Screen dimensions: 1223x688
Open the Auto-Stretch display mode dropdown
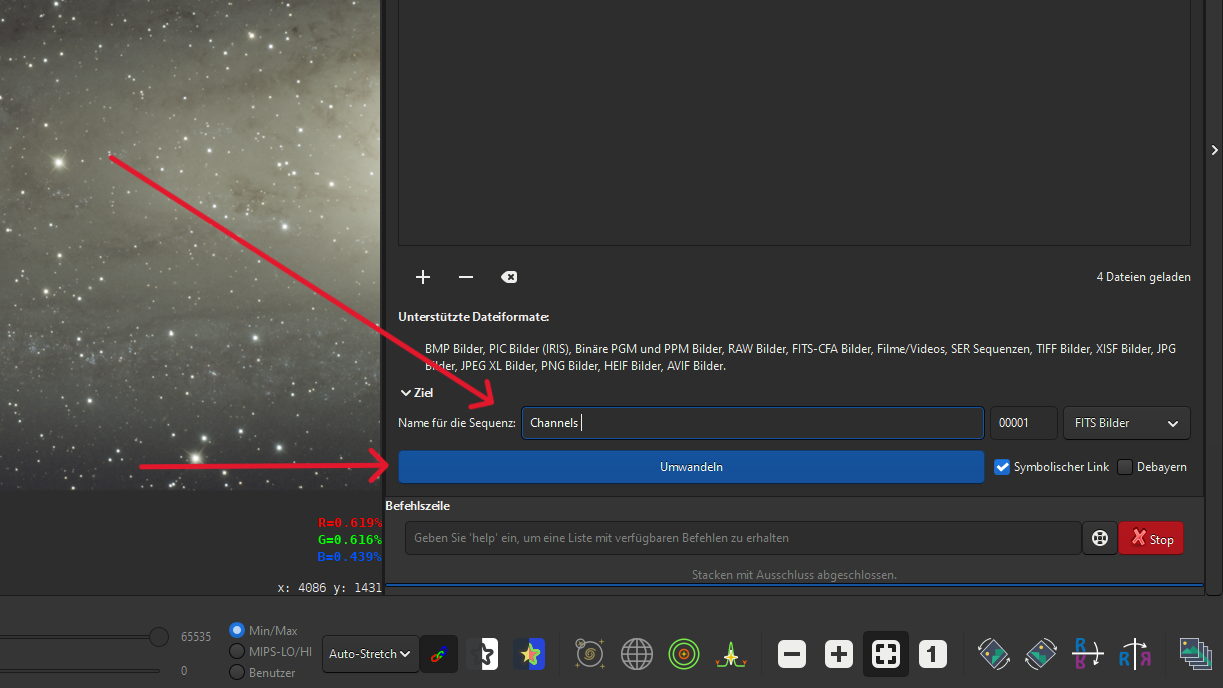pos(370,654)
